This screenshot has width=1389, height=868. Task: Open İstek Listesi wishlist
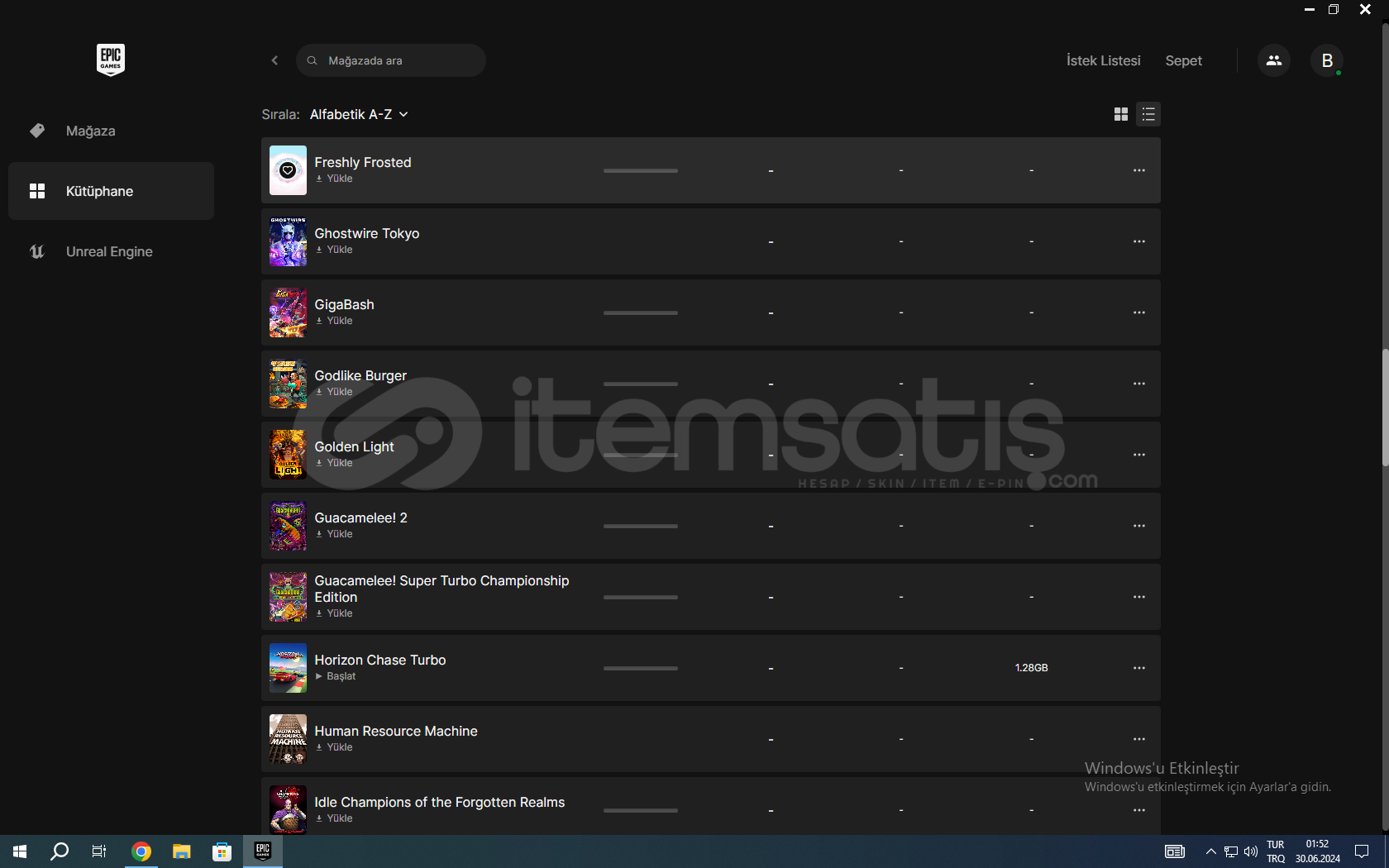pyautogui.click(x=1103, y=60)
